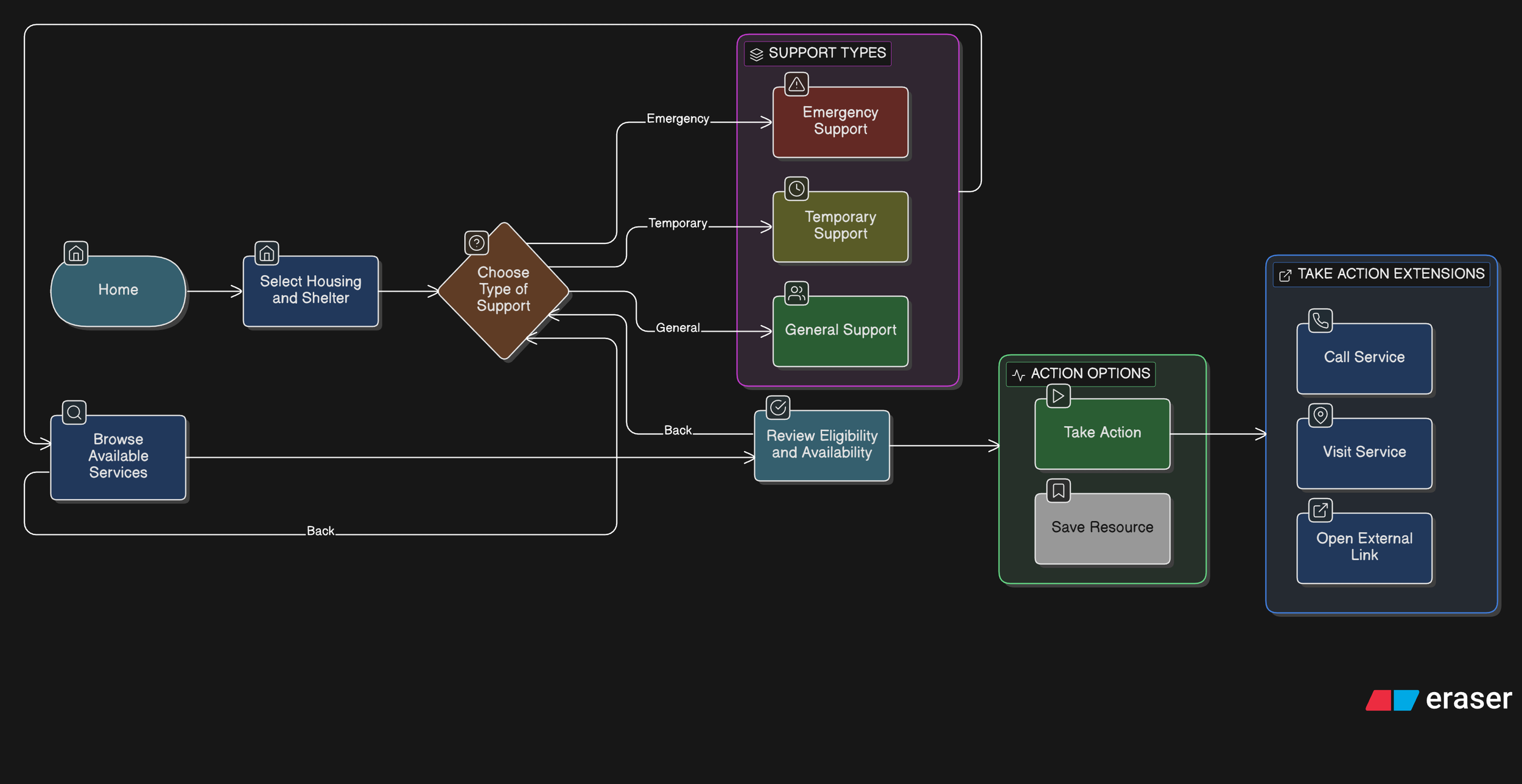Image resolution: width=1522 pixels, height=784 pixels.
Task: Click the phone icon on Call Service
Action: tap(1320, 321)
